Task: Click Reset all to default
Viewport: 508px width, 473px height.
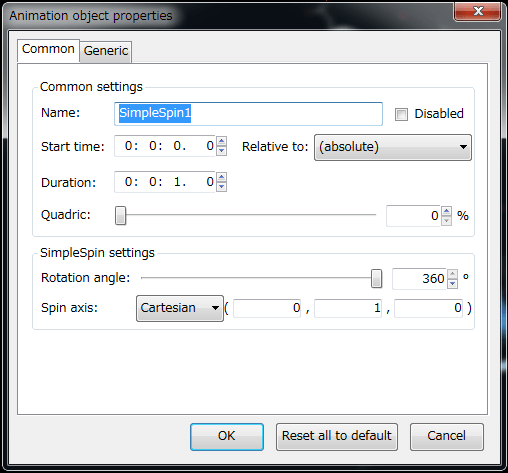Action: coord(337,437)
